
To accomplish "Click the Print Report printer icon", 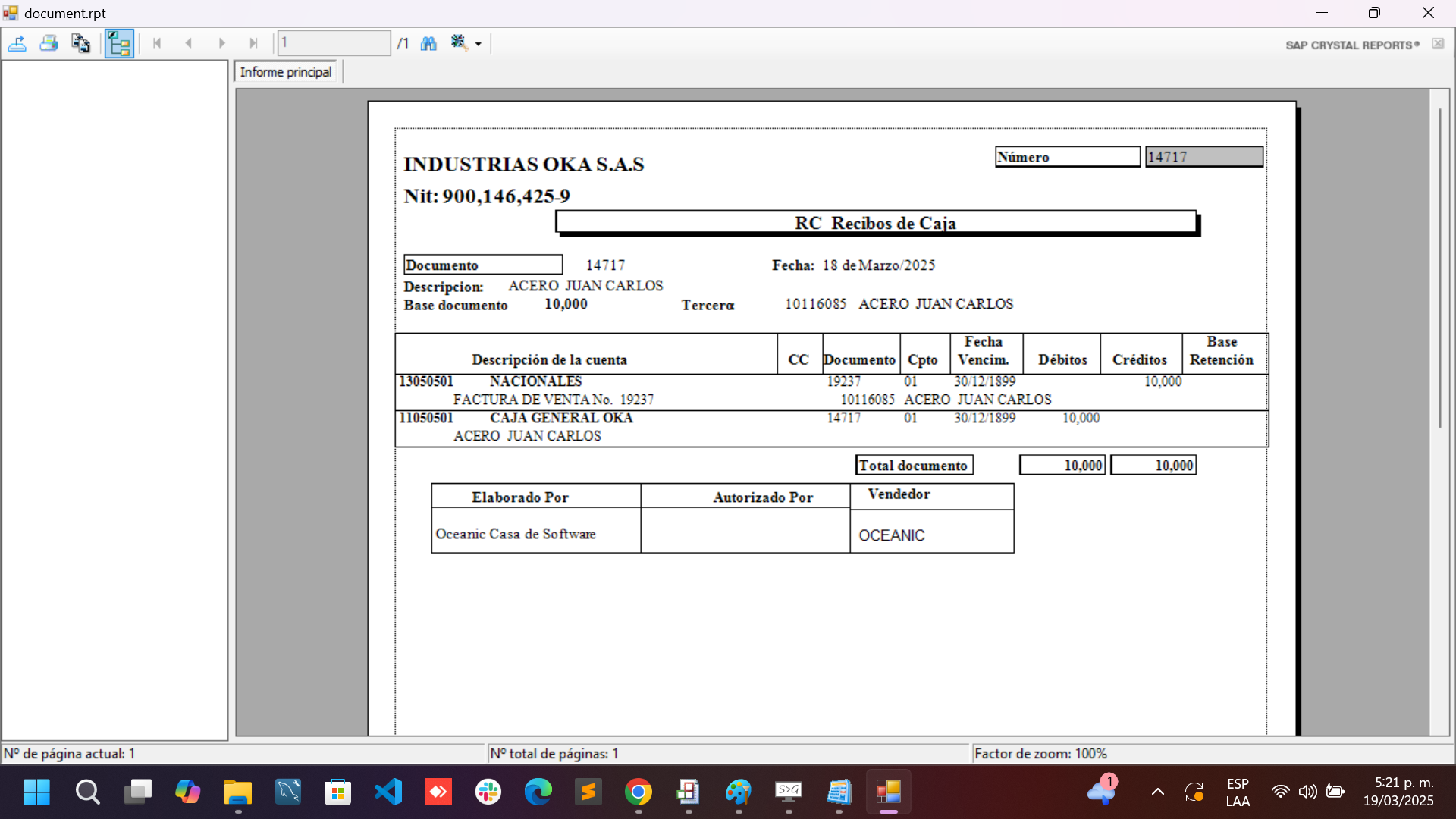I will (x=49, y=43).
